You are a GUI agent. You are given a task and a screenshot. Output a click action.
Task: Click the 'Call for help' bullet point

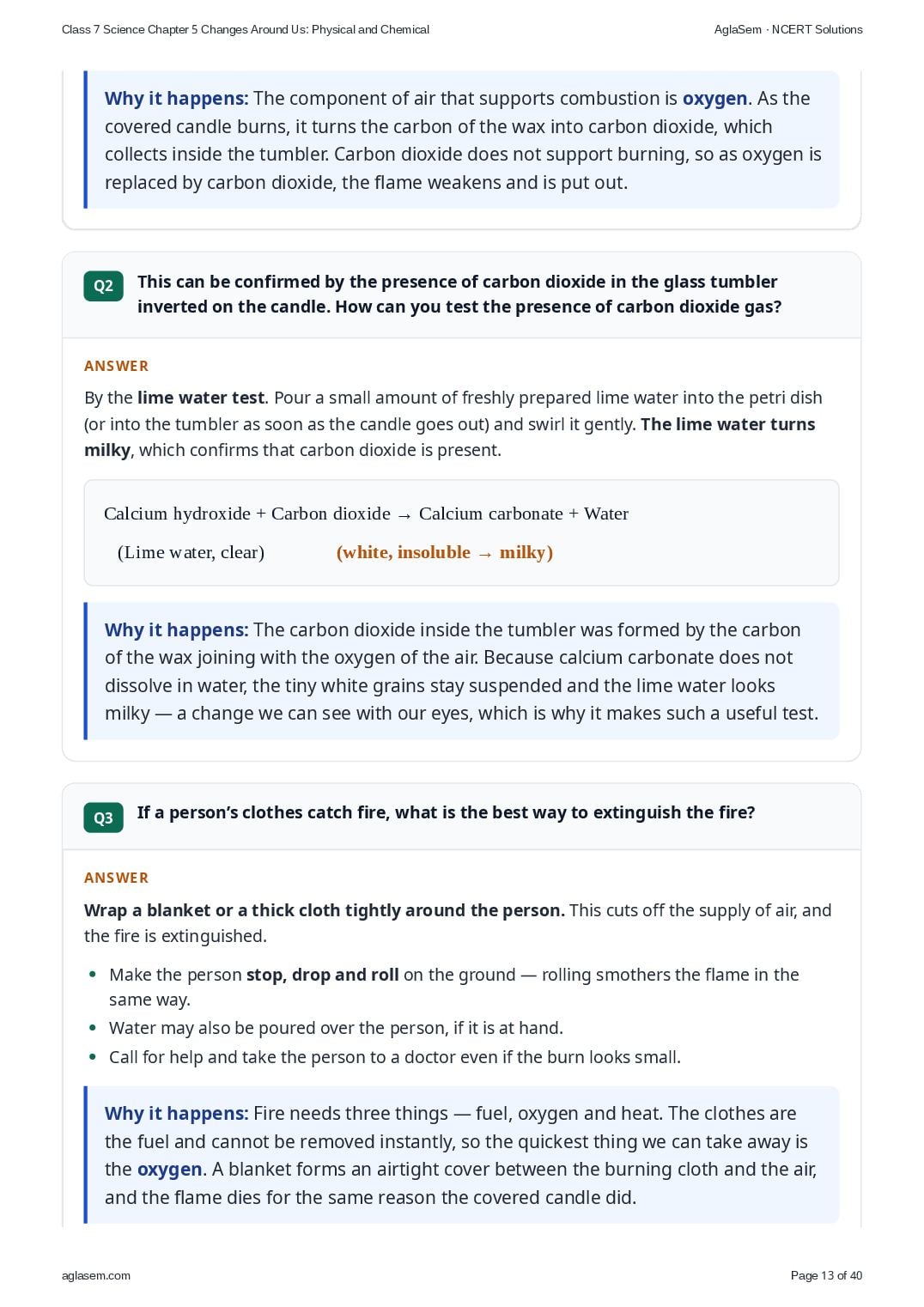pos(395,1057)
